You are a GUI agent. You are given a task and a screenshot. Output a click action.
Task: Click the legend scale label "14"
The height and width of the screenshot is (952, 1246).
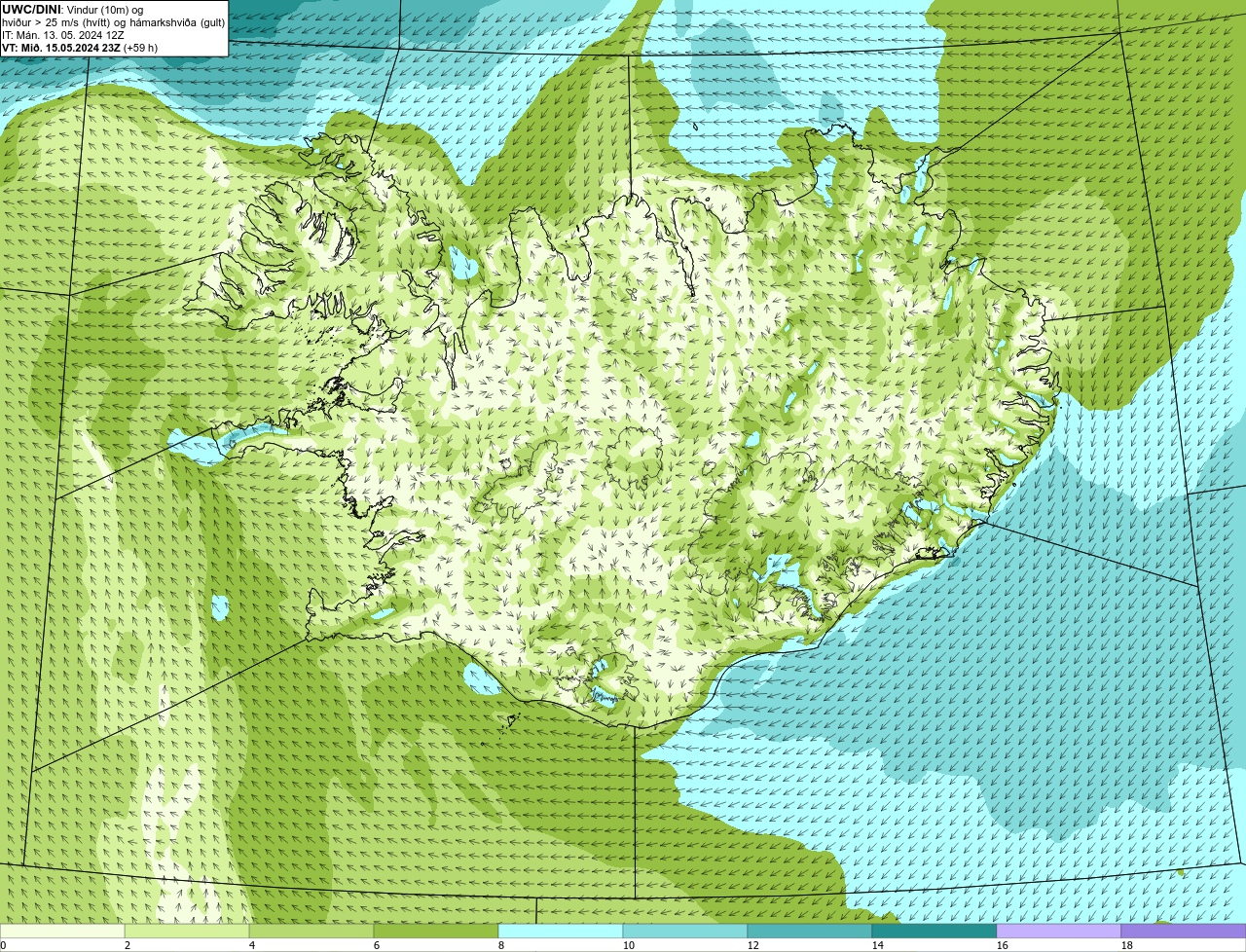point(877,945)
